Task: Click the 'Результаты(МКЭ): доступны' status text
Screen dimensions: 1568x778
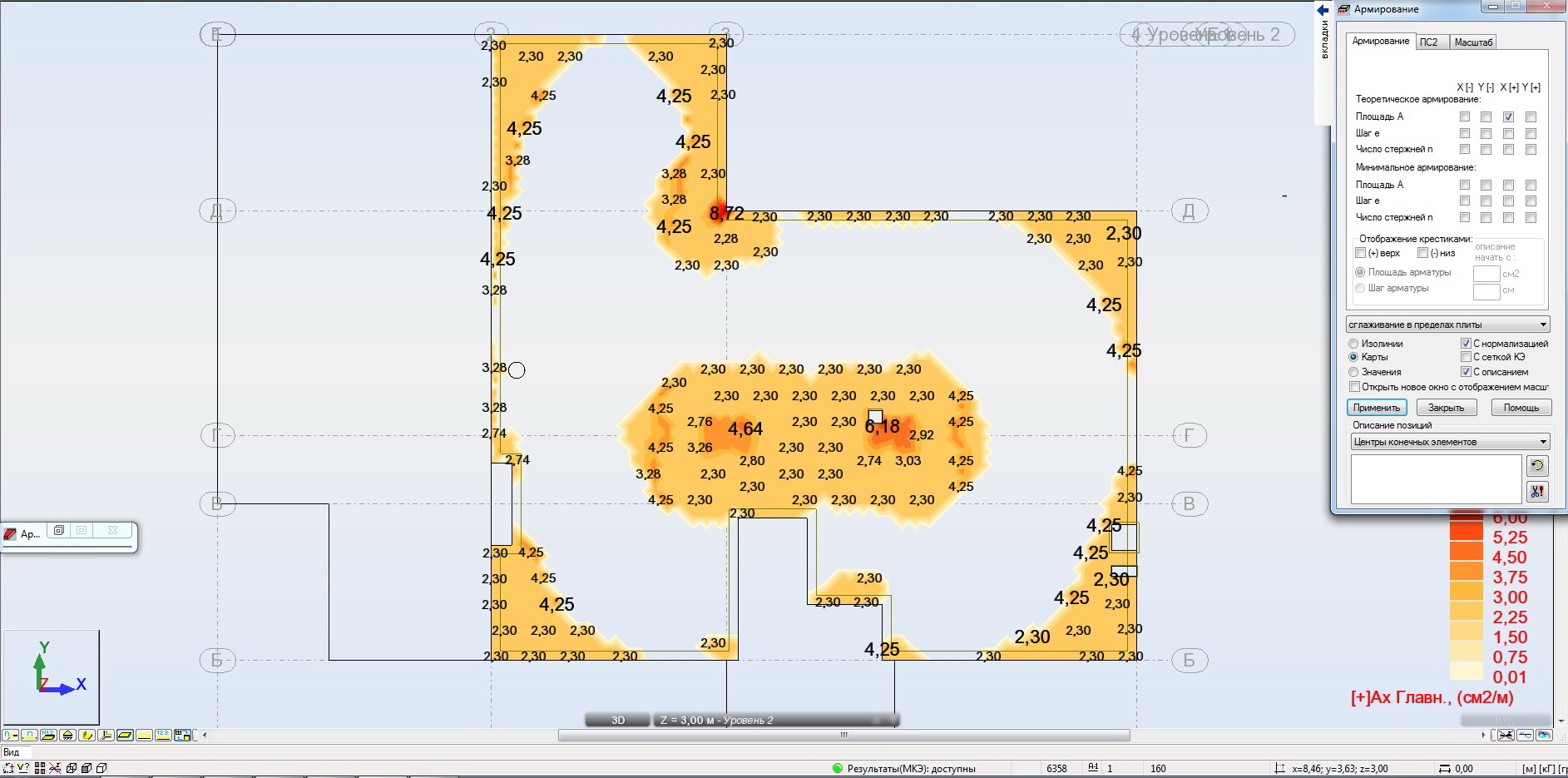Action: 911,769
